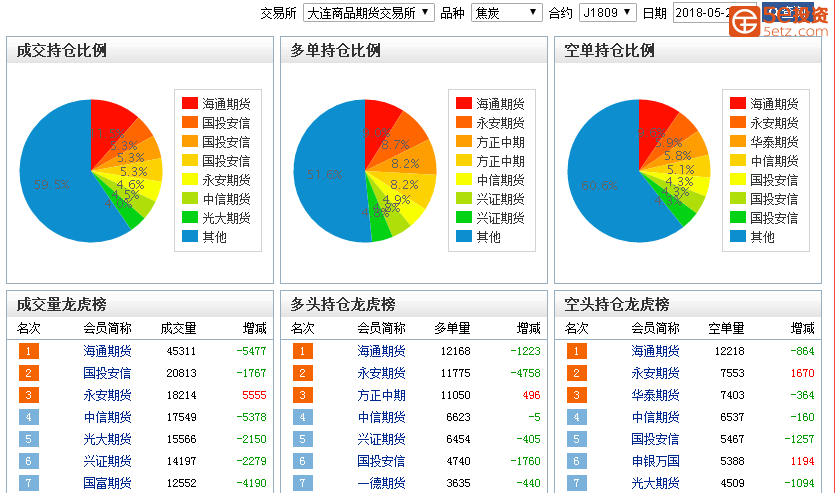Click the red 海通期货 swatch in 成交持仓比例 legend
Image resolution: width=836 pixels, height=493 pixels.
point(190,104)
